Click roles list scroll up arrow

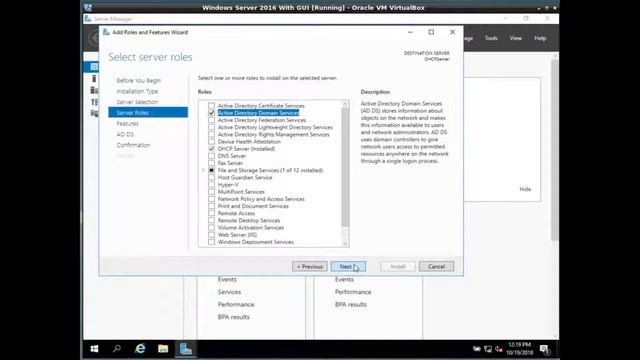(x=345, y=104)
